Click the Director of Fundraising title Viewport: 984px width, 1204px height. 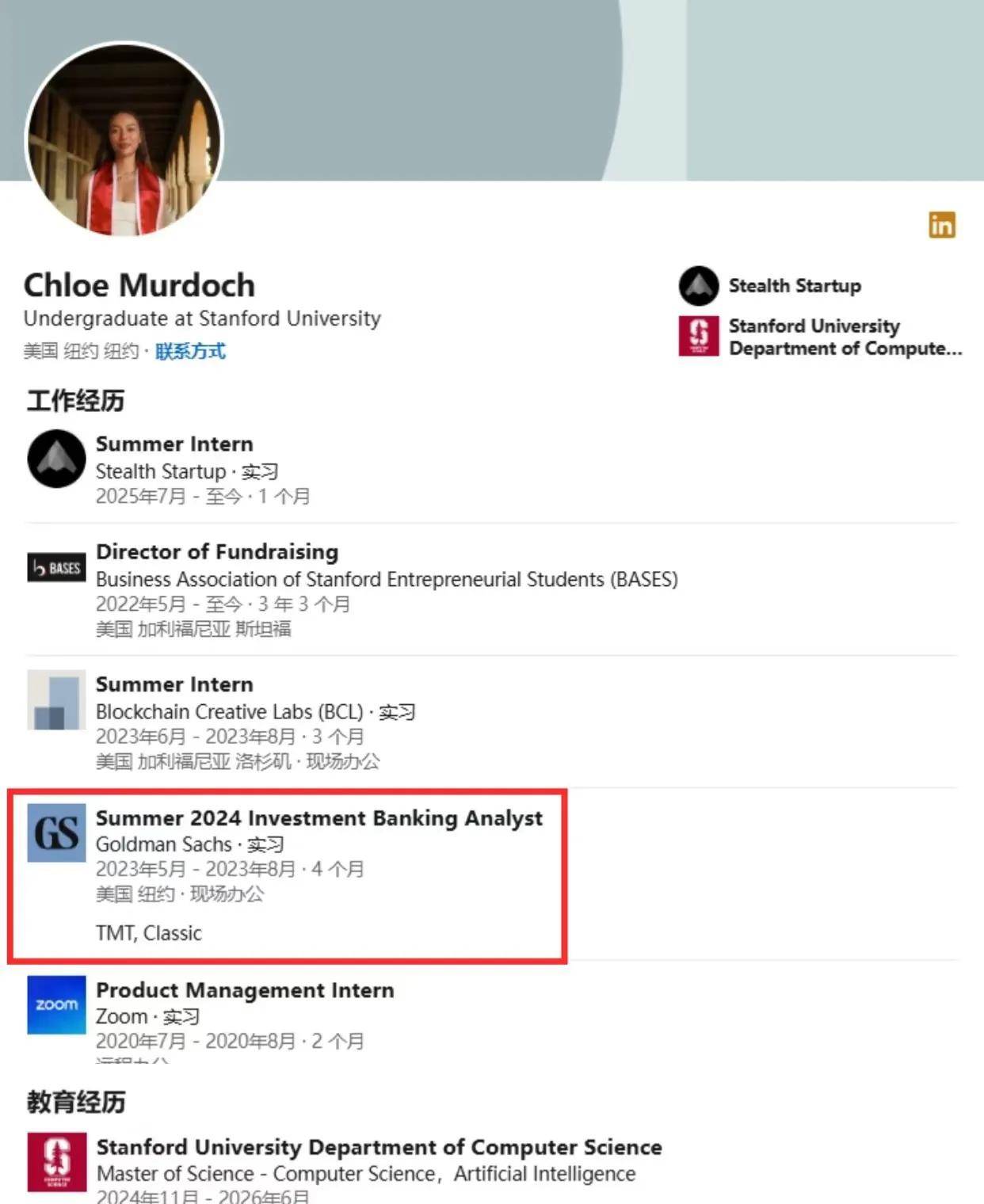pyautogui.click(x=217, y=551)
